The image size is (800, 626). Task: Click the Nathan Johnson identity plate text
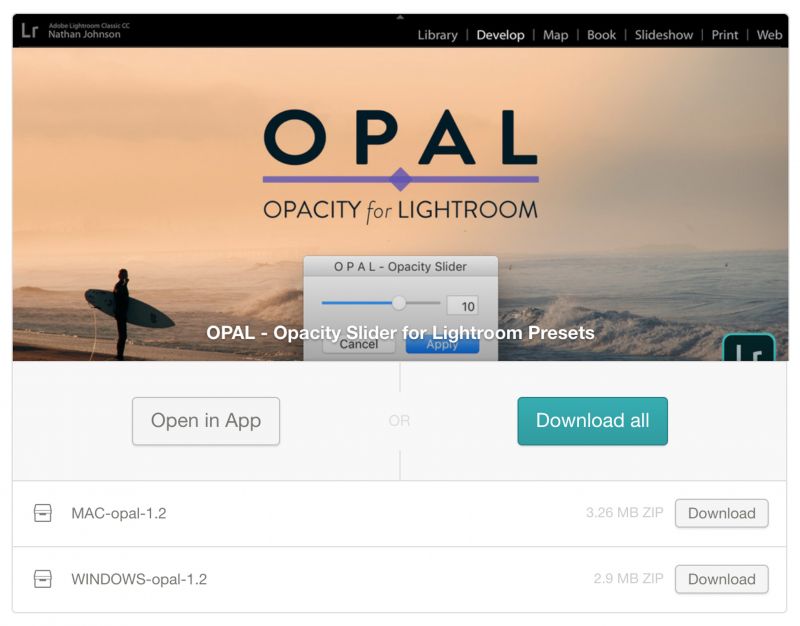coord(84,35)
